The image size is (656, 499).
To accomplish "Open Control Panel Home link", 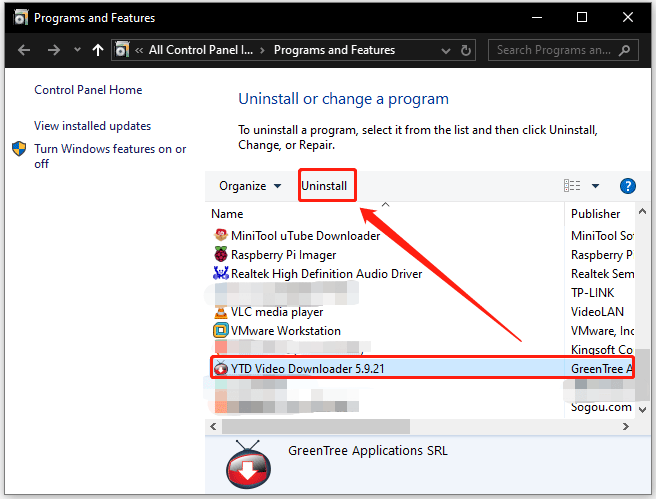I will tap(88, 90).
